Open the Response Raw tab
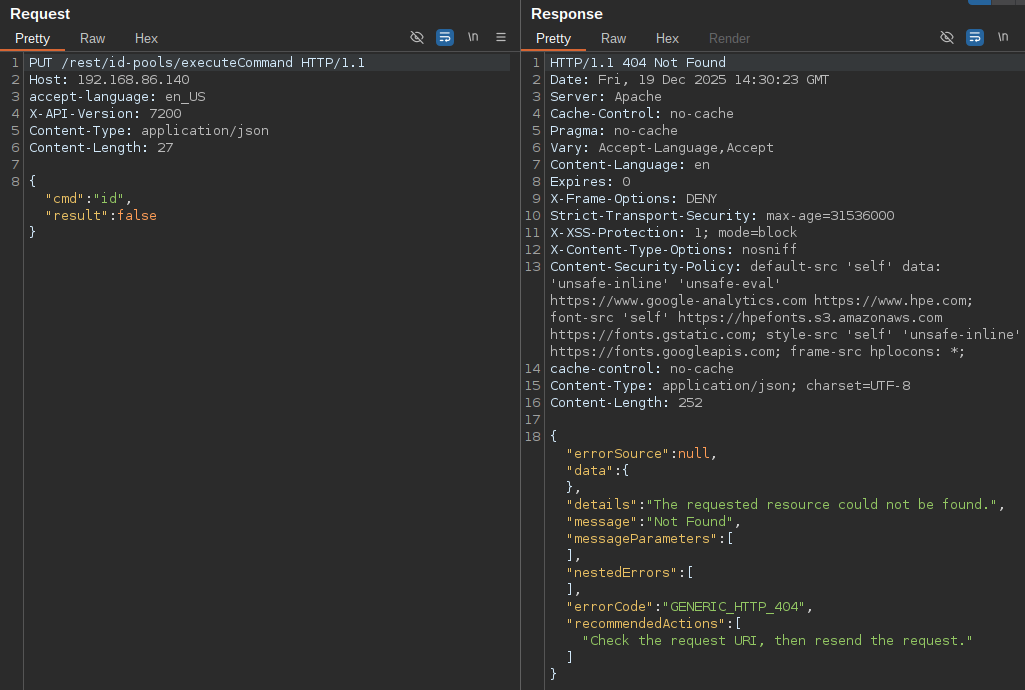Image resolution: width=1025 pixels, height=690 pixels. coord(613,39)
